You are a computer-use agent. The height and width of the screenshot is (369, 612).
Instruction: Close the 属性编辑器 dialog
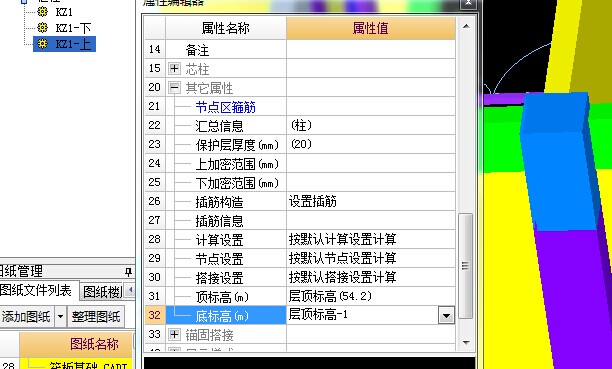tap(468, 3)
